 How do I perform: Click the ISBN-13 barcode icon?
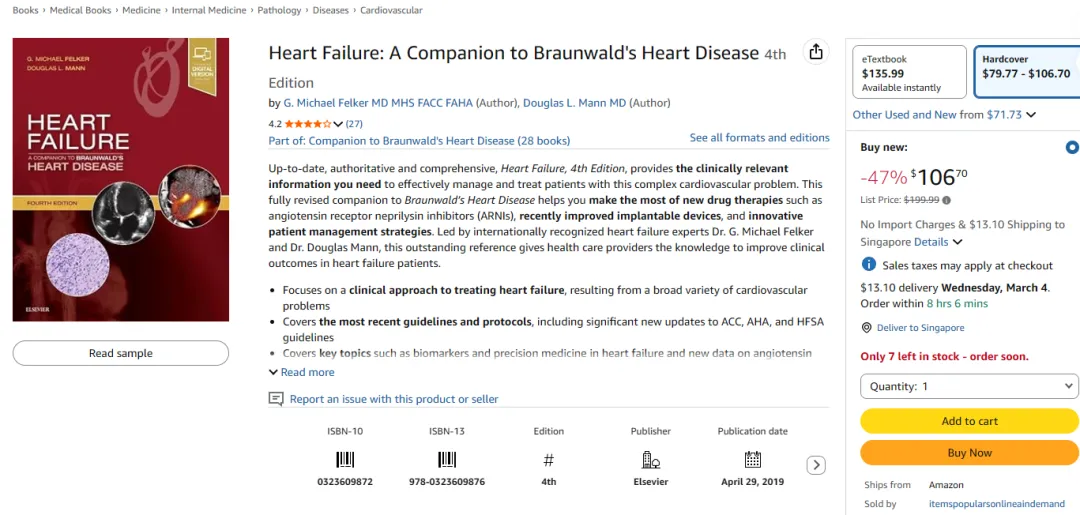pos(447,460)
